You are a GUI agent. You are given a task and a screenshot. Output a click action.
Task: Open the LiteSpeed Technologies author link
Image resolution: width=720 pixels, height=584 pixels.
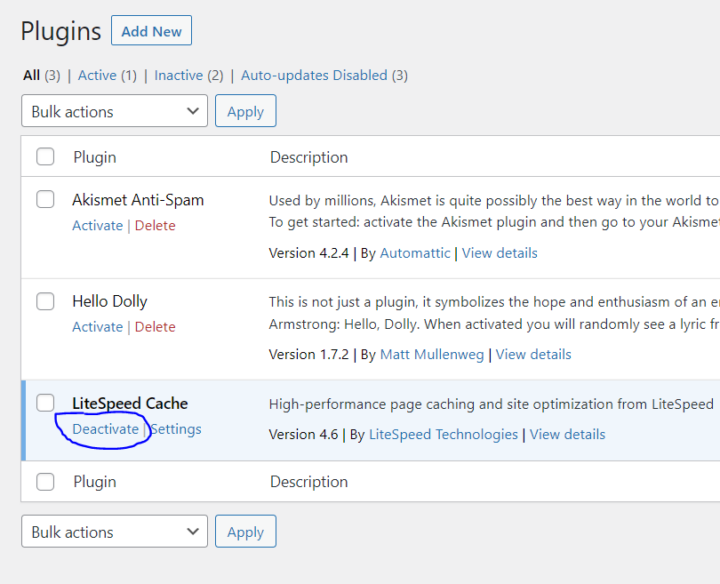(443, 434)
